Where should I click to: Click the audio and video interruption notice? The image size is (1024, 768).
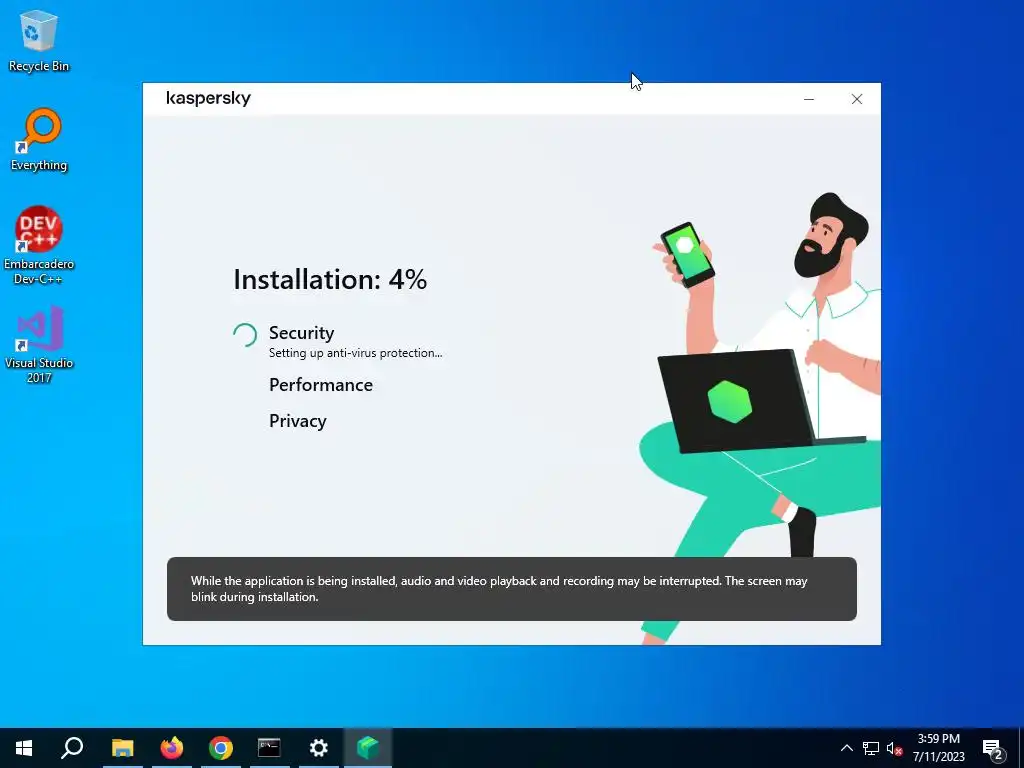(x=511, y=589)
